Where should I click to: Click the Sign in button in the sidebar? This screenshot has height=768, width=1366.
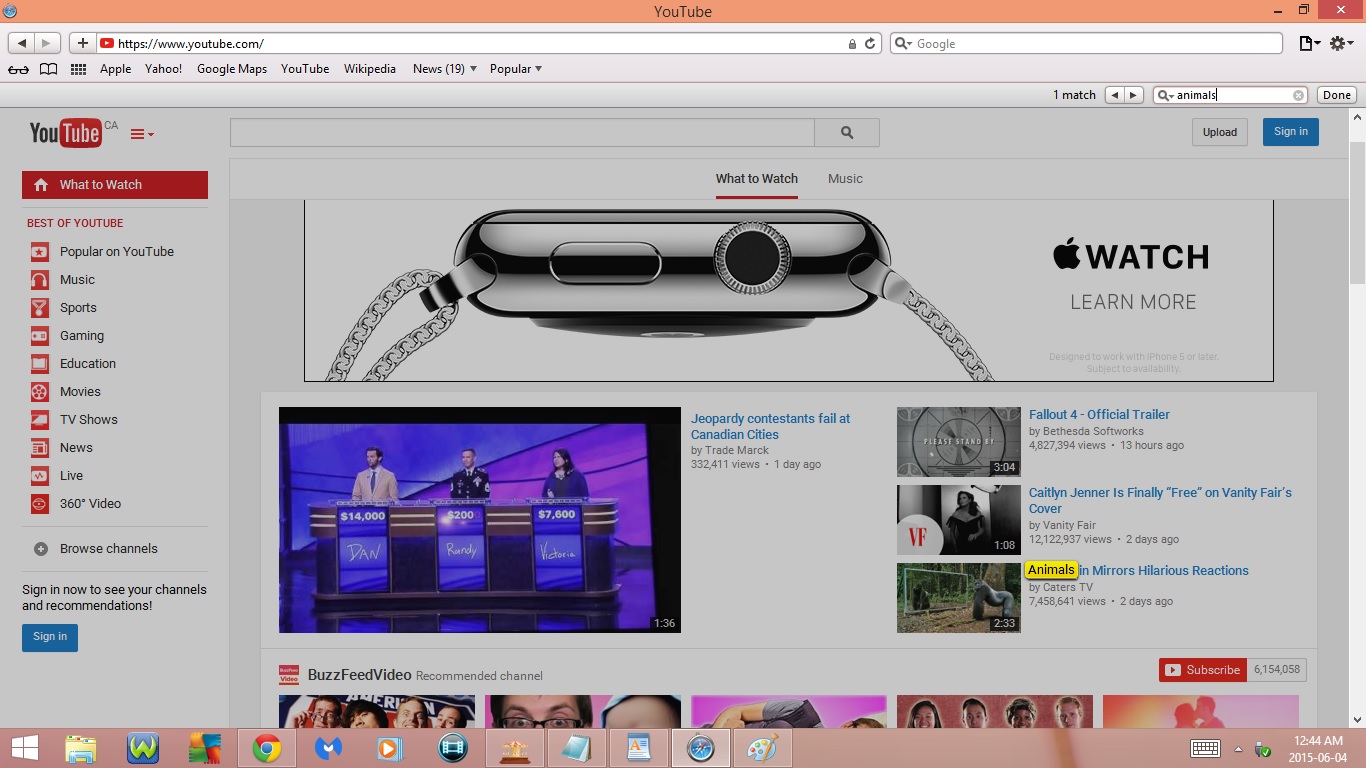tap(50, 637)
